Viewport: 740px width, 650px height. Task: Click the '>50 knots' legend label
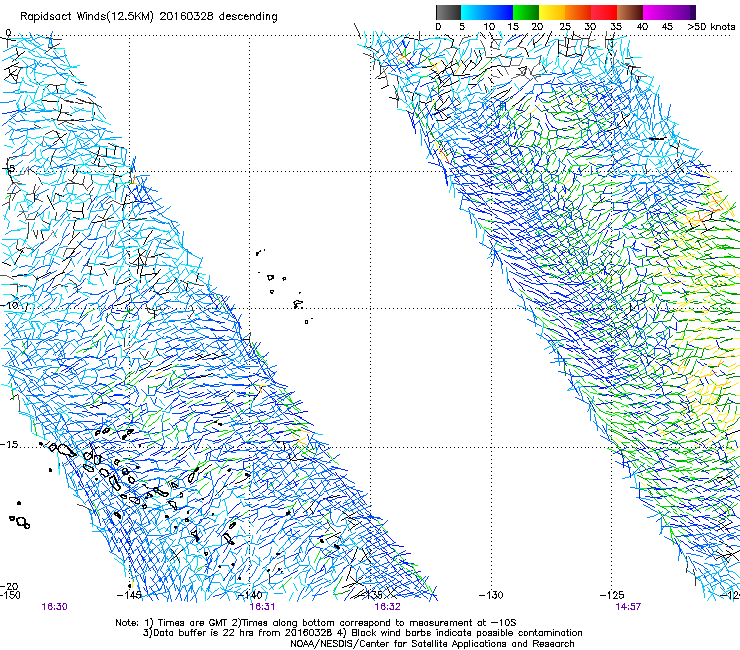coord(711,27)
